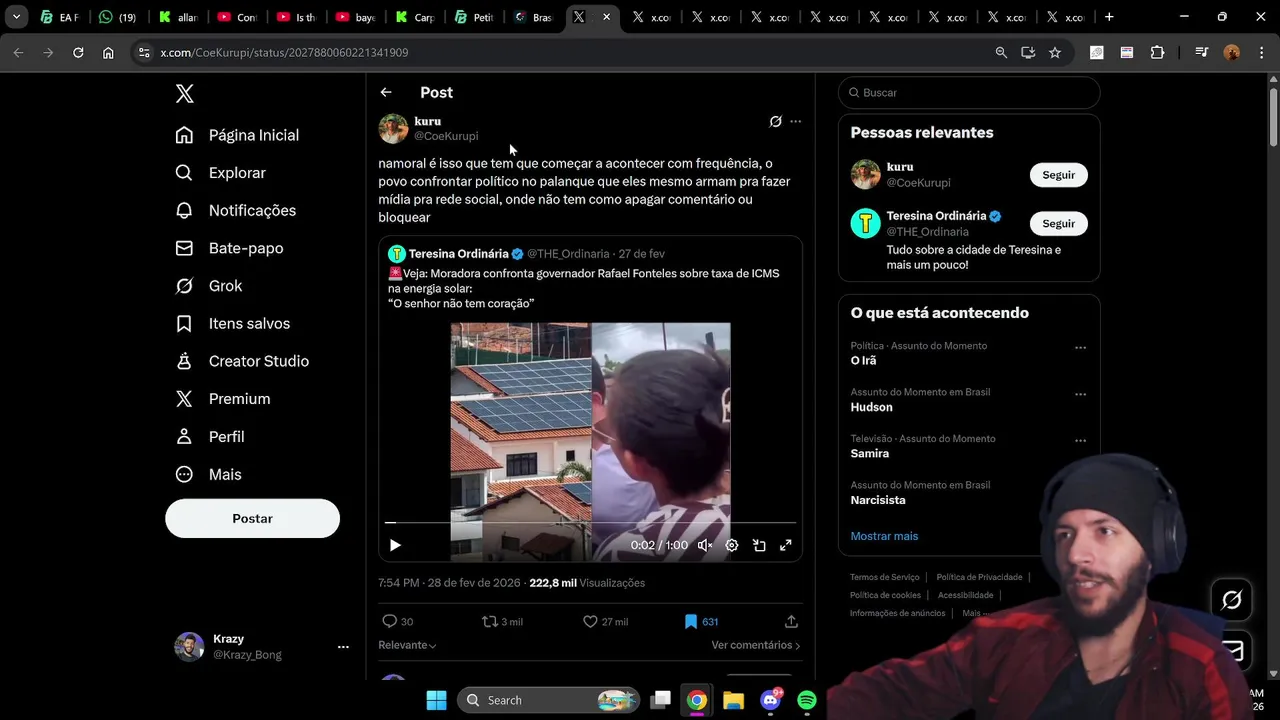Open Chrome extensions puzzle icon
This screenshot has width=1280, height=720.
[1158, 52]
